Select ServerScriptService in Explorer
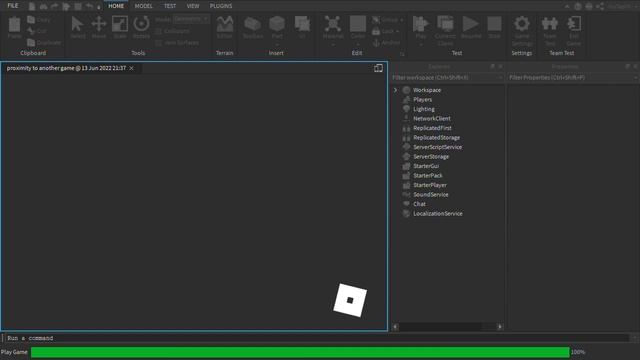640x360 pixels. (x=437, y=147)
